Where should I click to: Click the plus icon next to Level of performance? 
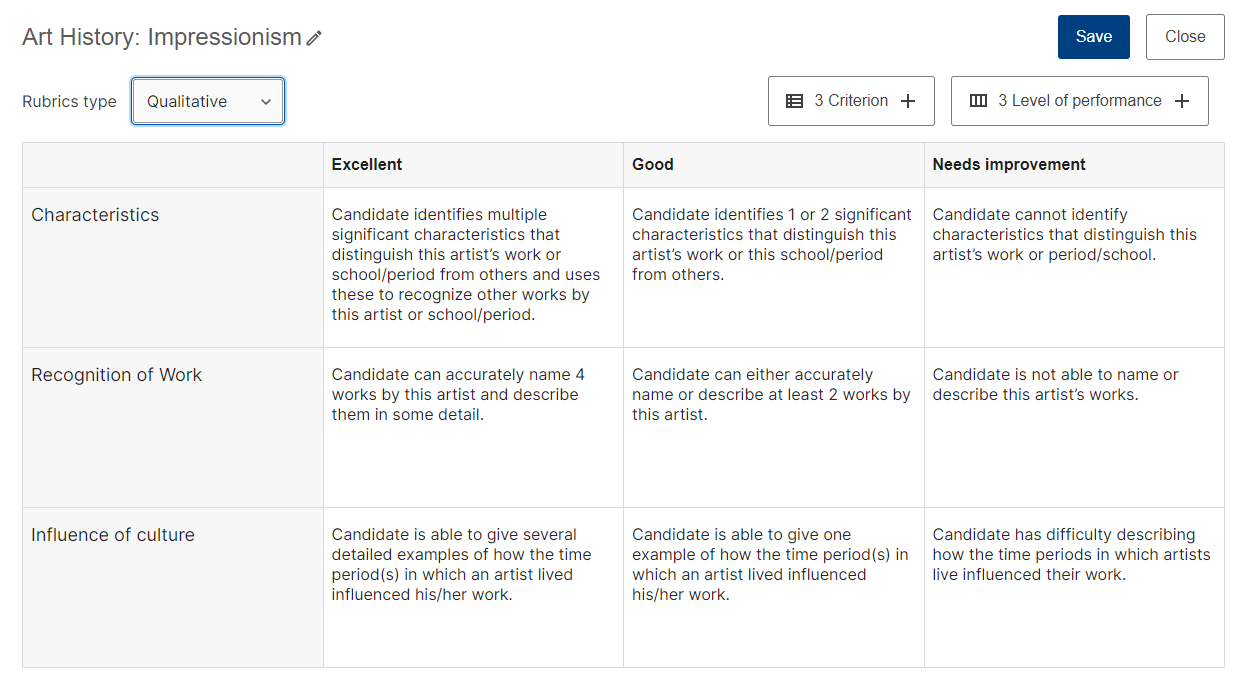pyautogui.click(x=1182, y=101)
